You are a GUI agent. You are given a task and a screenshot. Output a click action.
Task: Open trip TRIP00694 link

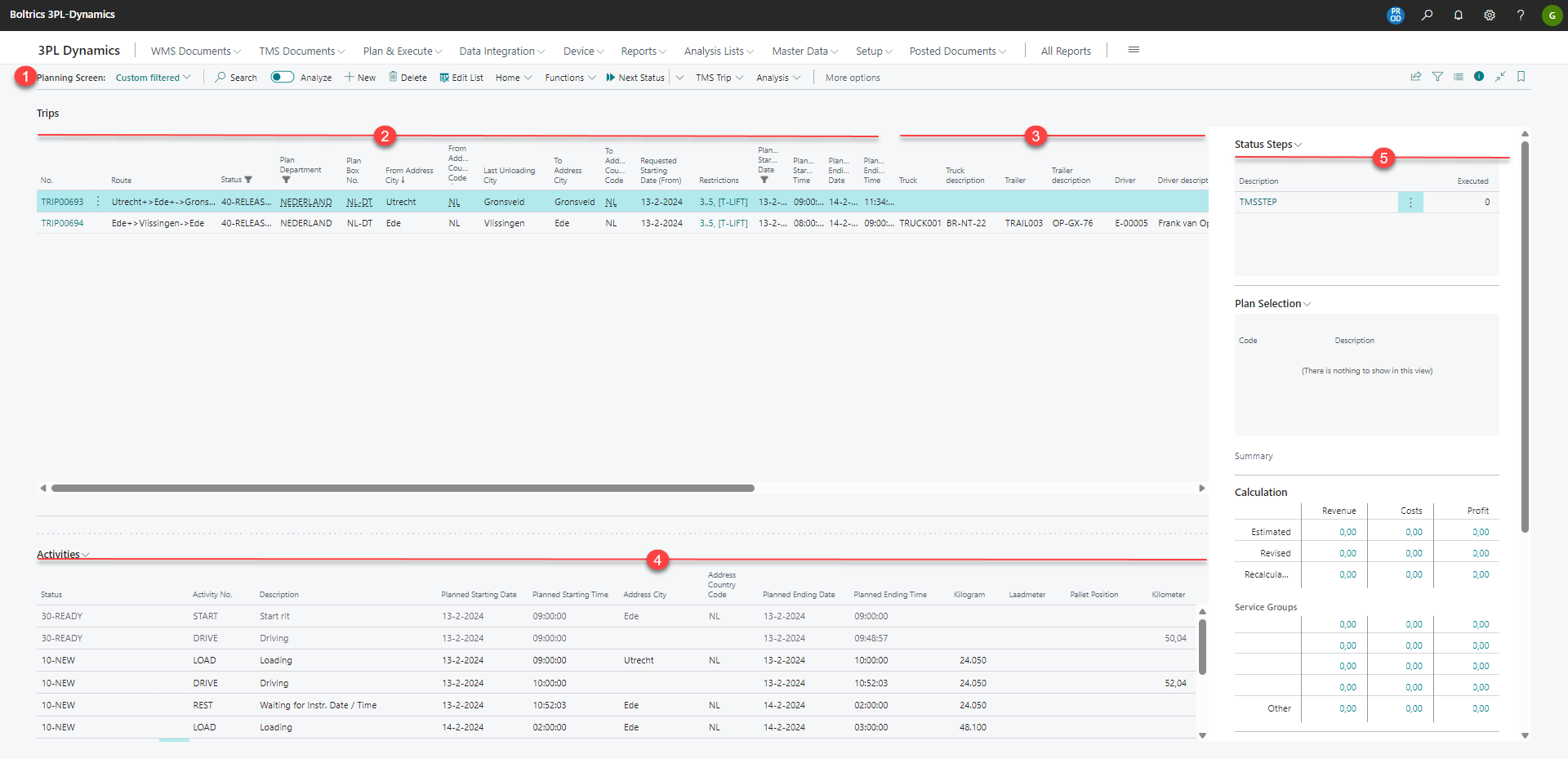coord(62,223)
